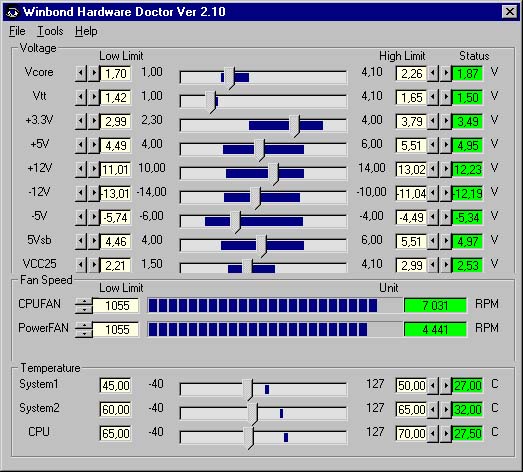Click right arrow for -12V low limit
Screen dimensions: 523x472
[94, 193]
